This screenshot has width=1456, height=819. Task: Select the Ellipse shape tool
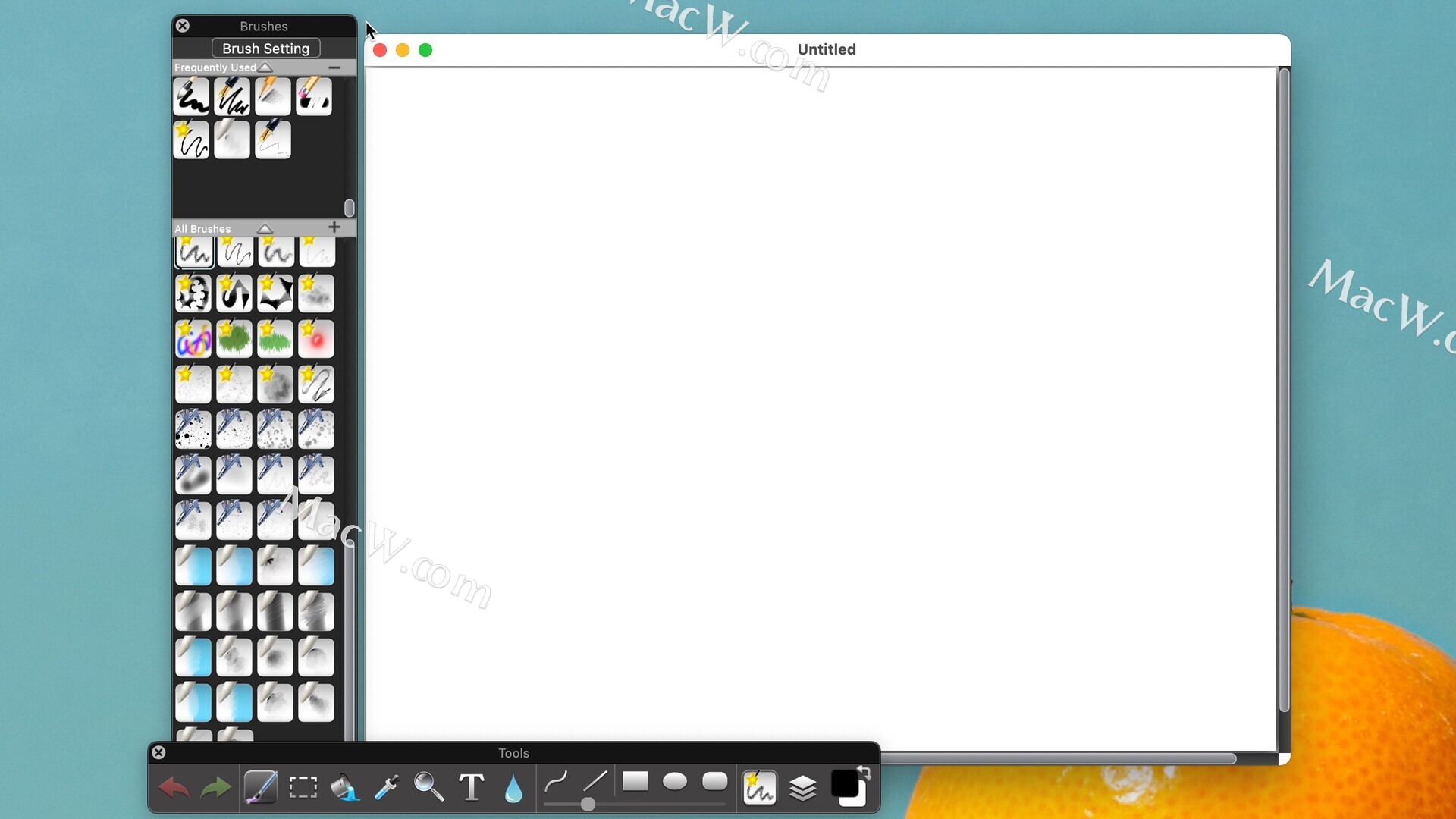click(x=675, y=781)
